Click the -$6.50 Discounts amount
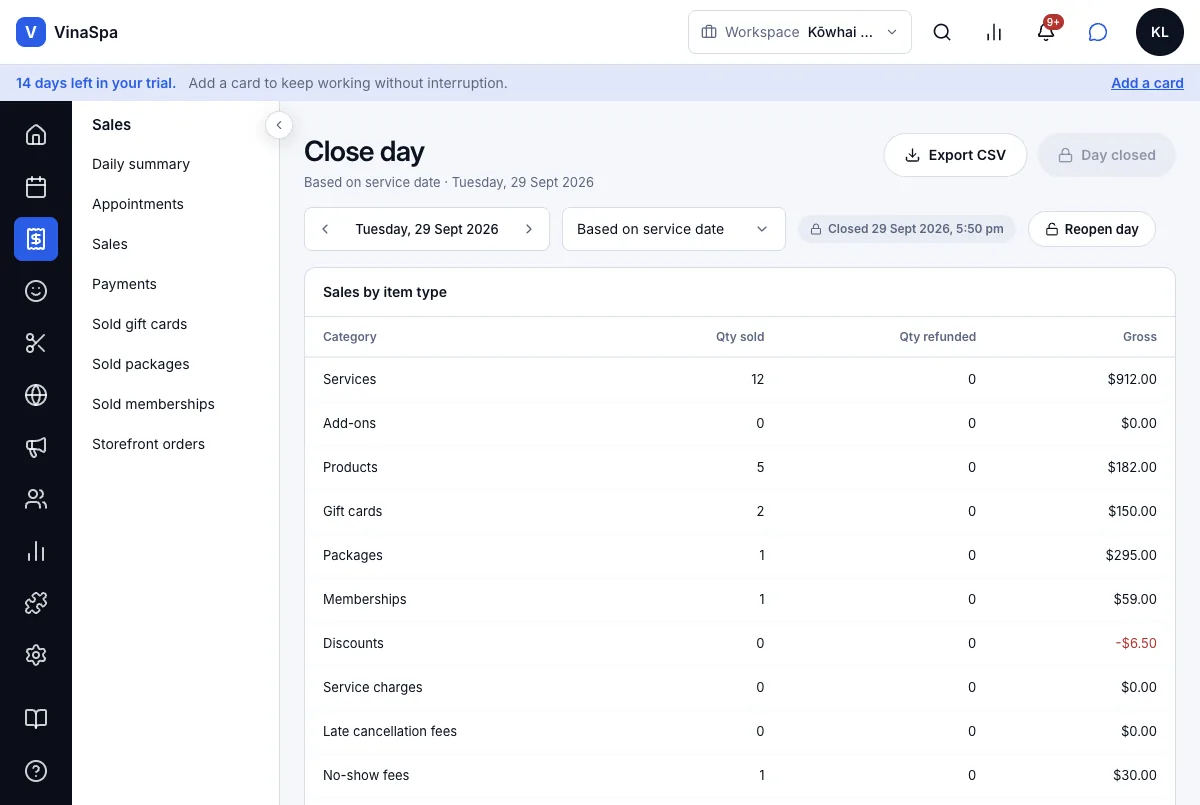Image resolution: width=1200 pixels, height=805 pixels. [1136, 643]
